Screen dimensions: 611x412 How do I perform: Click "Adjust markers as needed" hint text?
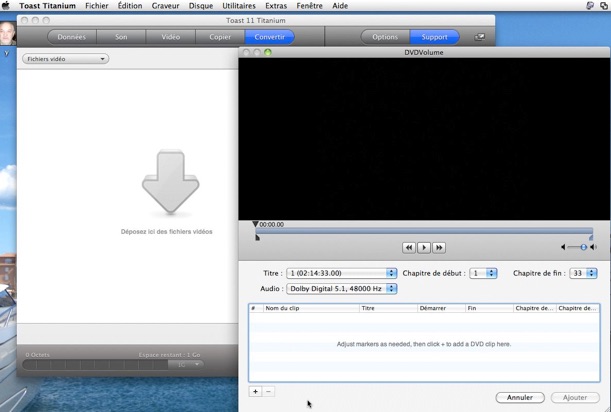coord(424,344)
